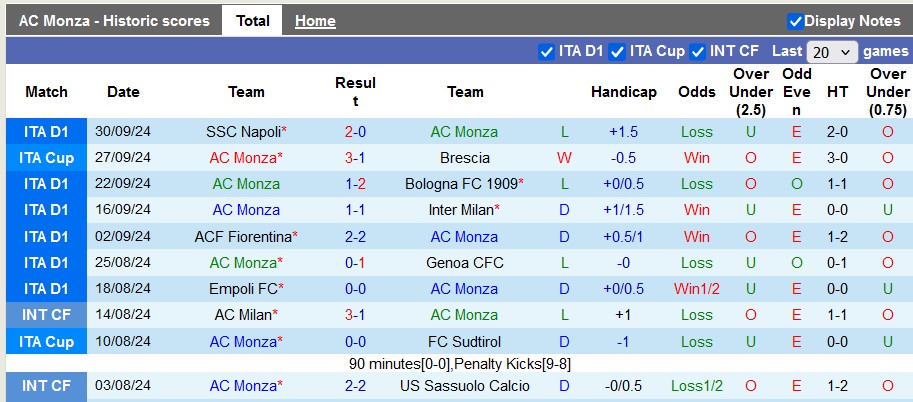Open Empoli FC team link
913x402 pixels.
[243, 289]
